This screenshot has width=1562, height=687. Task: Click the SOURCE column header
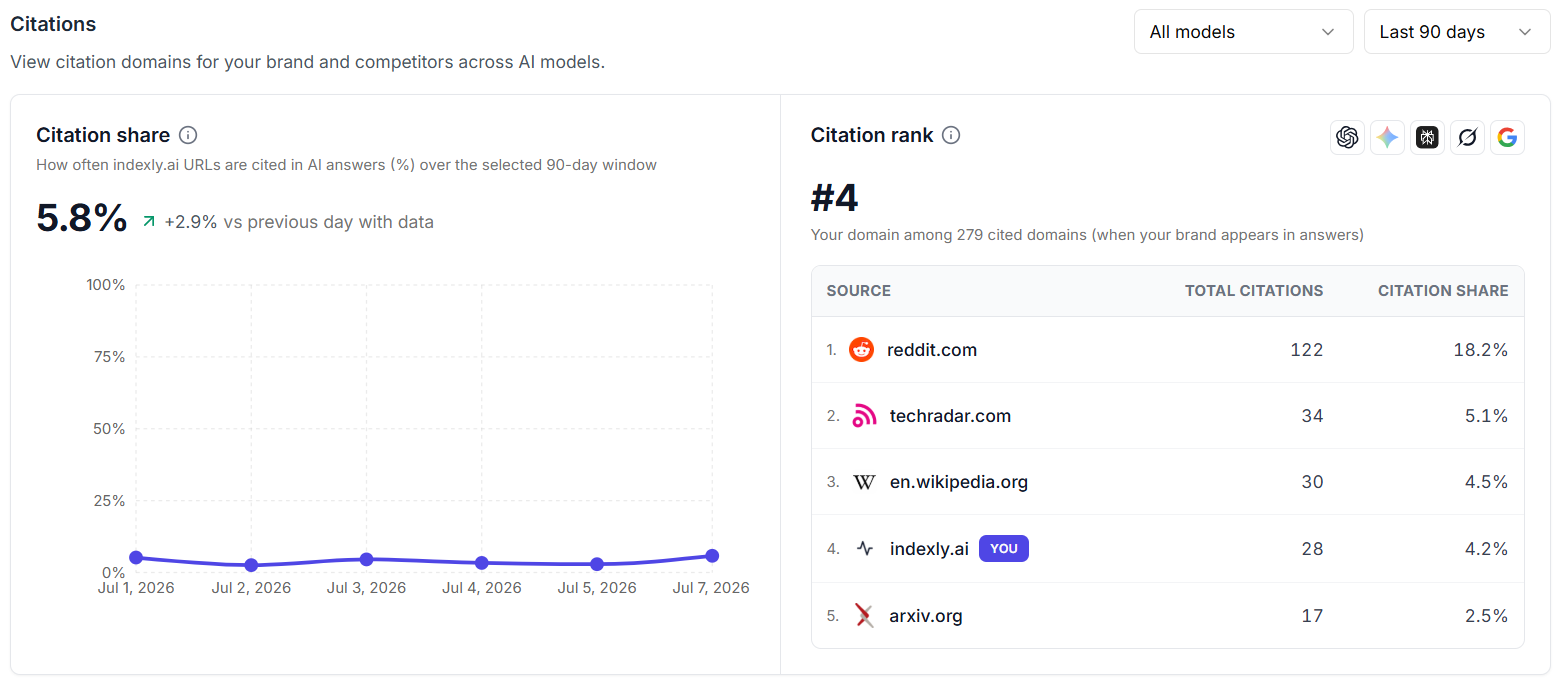pyautogui.click(x=858, y=291)
